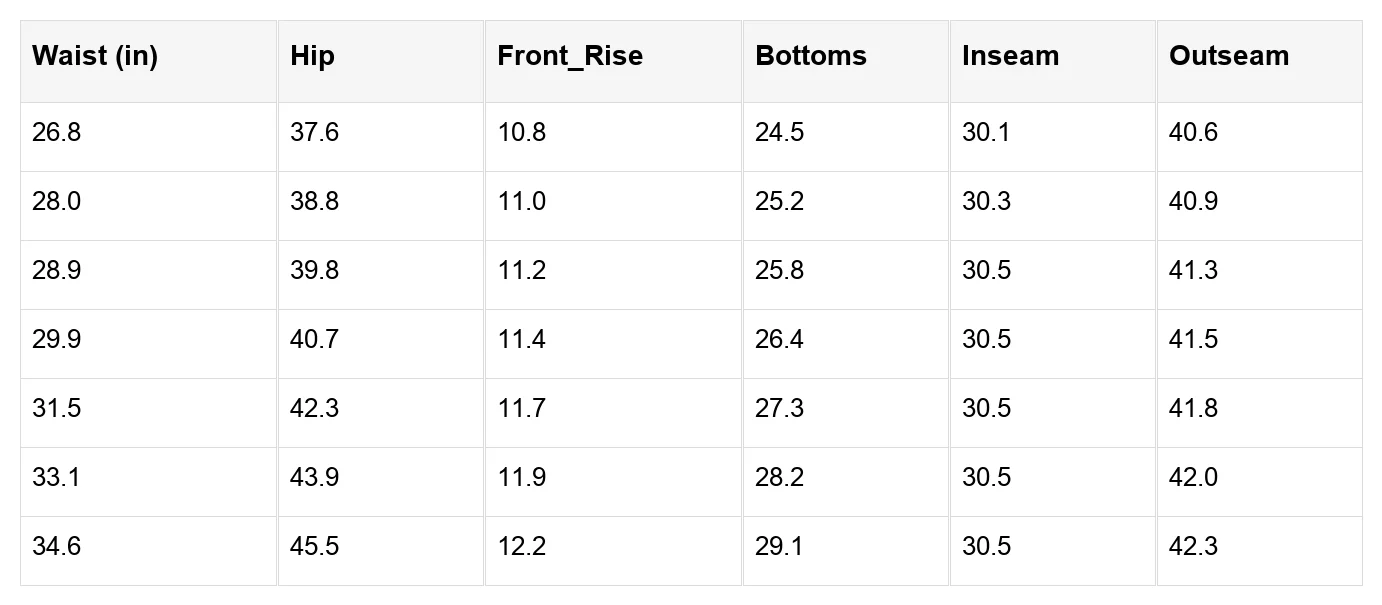Click the Inseam column header
The height and width of the screenshot is (605, 1382).
pyautogui.click(x=1010, y=56)
